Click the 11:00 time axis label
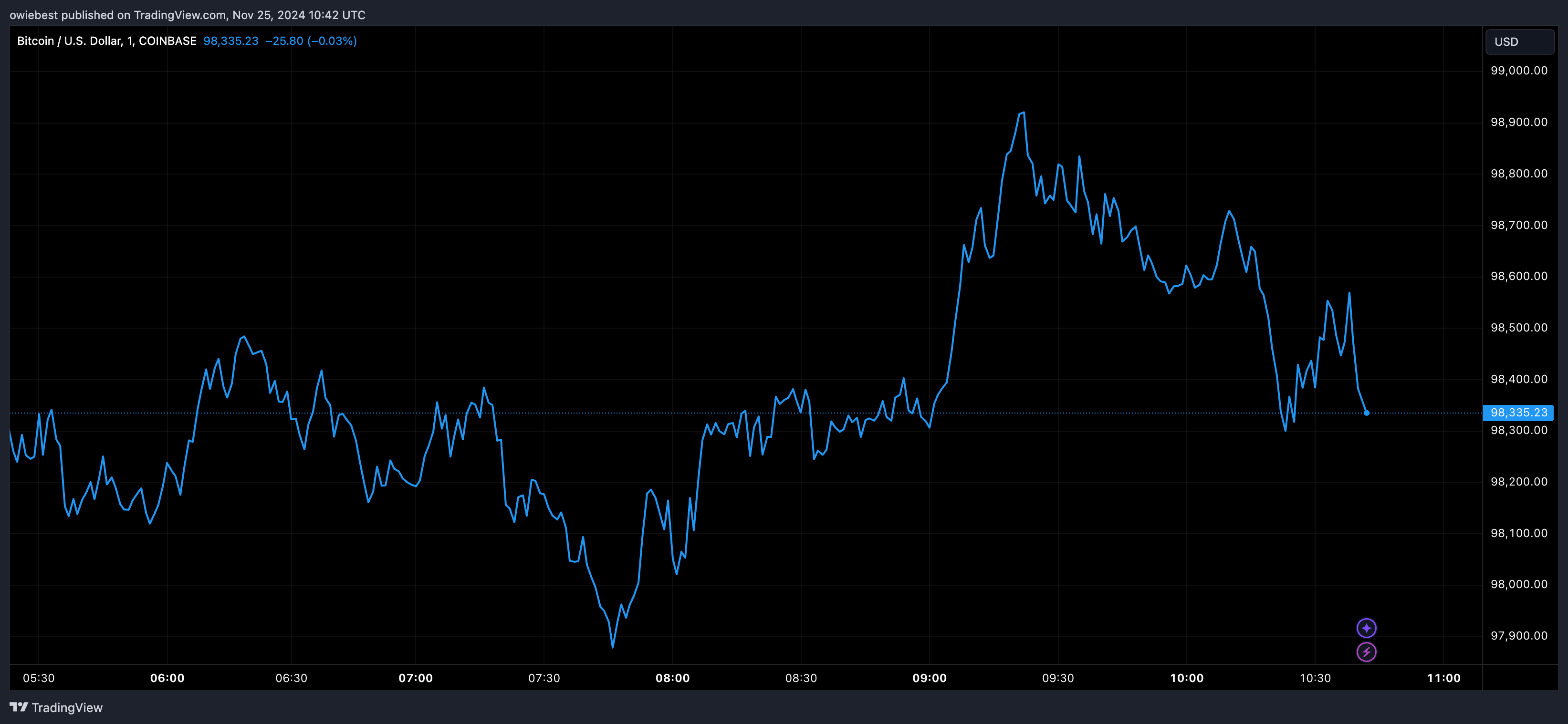The height and width of the screenshot is (724, 1568). click(x=1443, y=678)
